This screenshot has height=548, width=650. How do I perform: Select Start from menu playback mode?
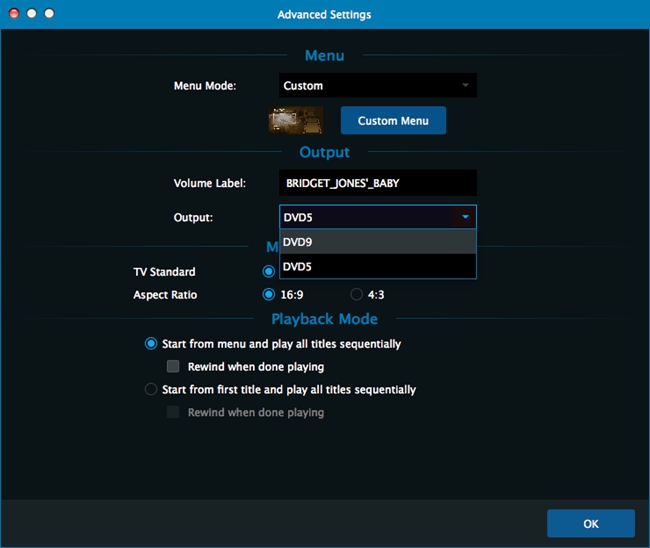tap(151, 344)
